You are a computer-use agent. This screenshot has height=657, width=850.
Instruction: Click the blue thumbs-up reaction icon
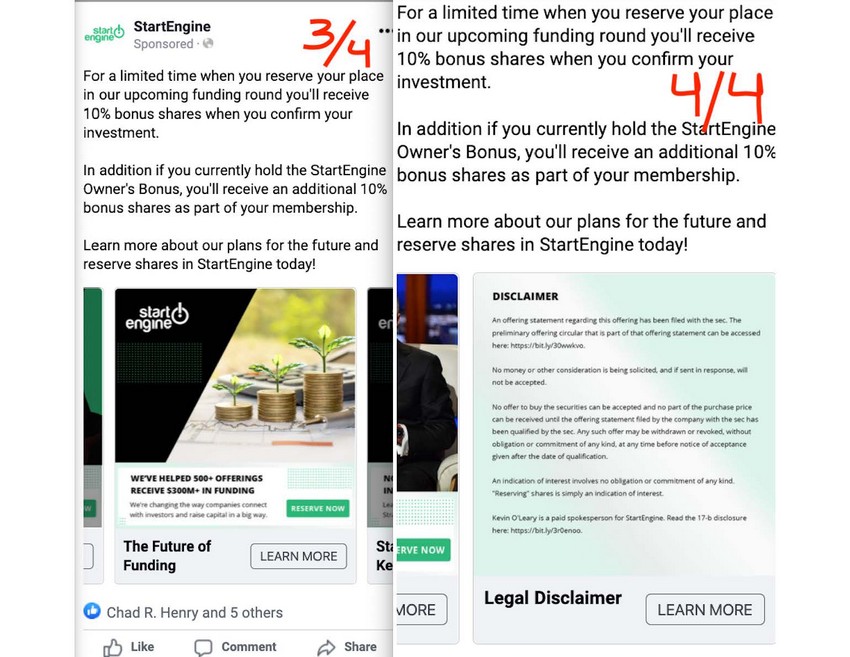[x=92, y=611]
